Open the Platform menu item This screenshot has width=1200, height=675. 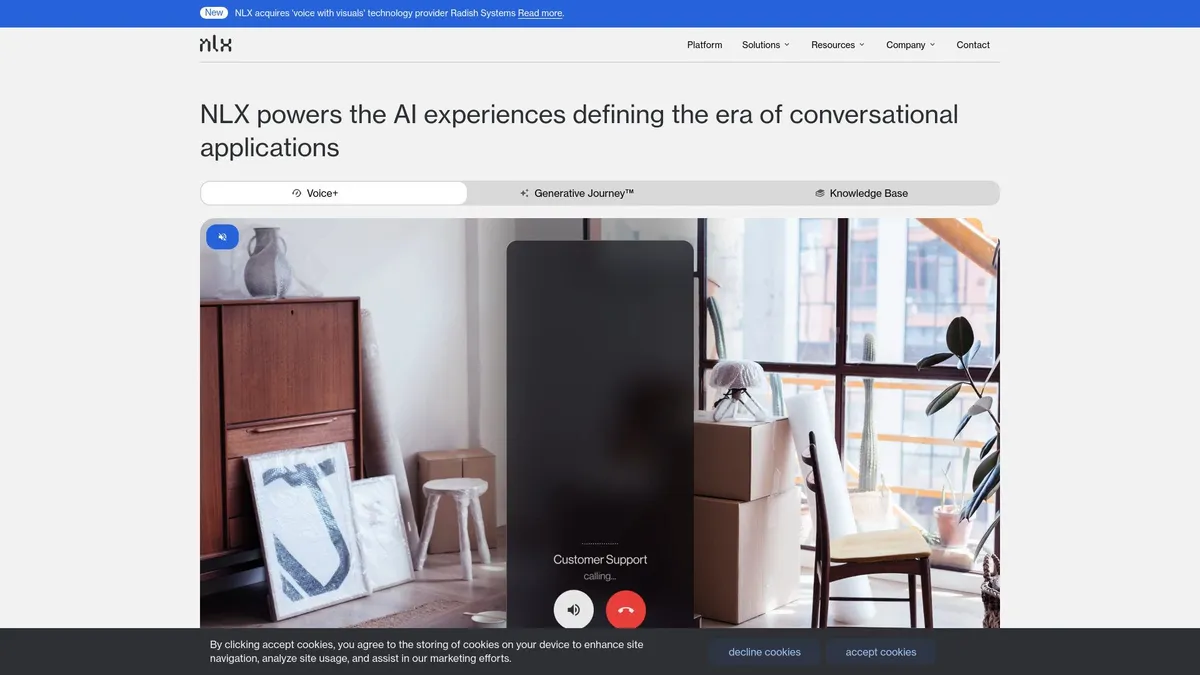pyautogui.click(x=704, y=45)
